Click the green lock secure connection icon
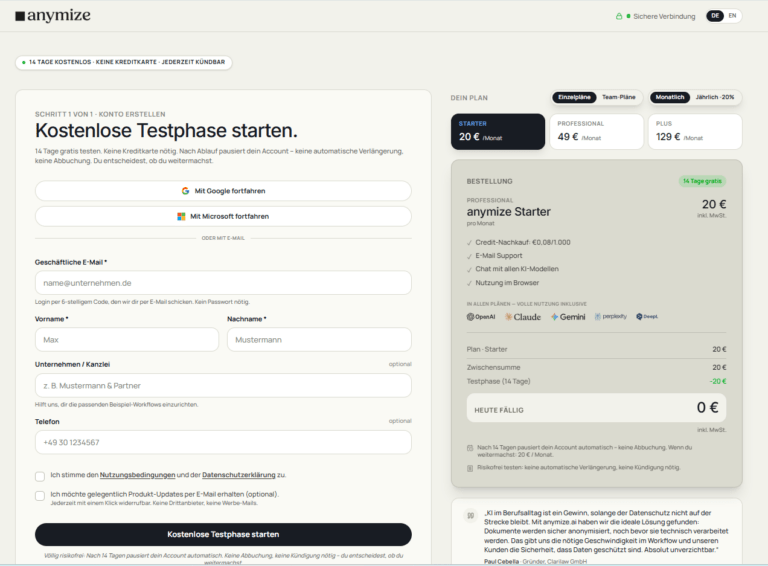The image size is (768, 566). click(619, 16)
